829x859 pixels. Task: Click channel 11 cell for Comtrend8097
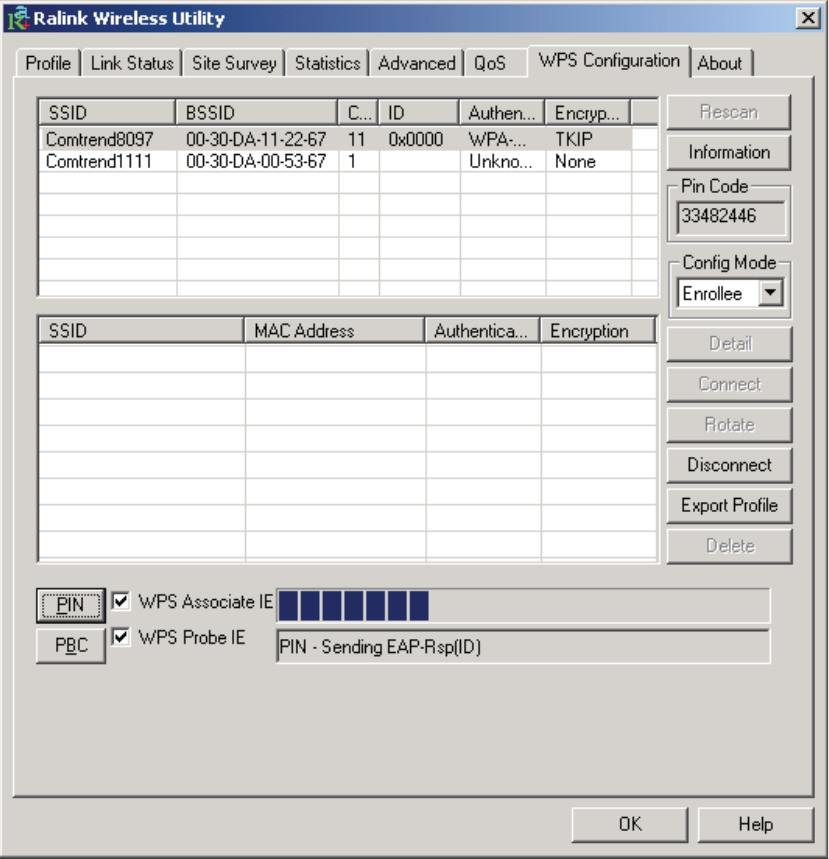[356, 139]
